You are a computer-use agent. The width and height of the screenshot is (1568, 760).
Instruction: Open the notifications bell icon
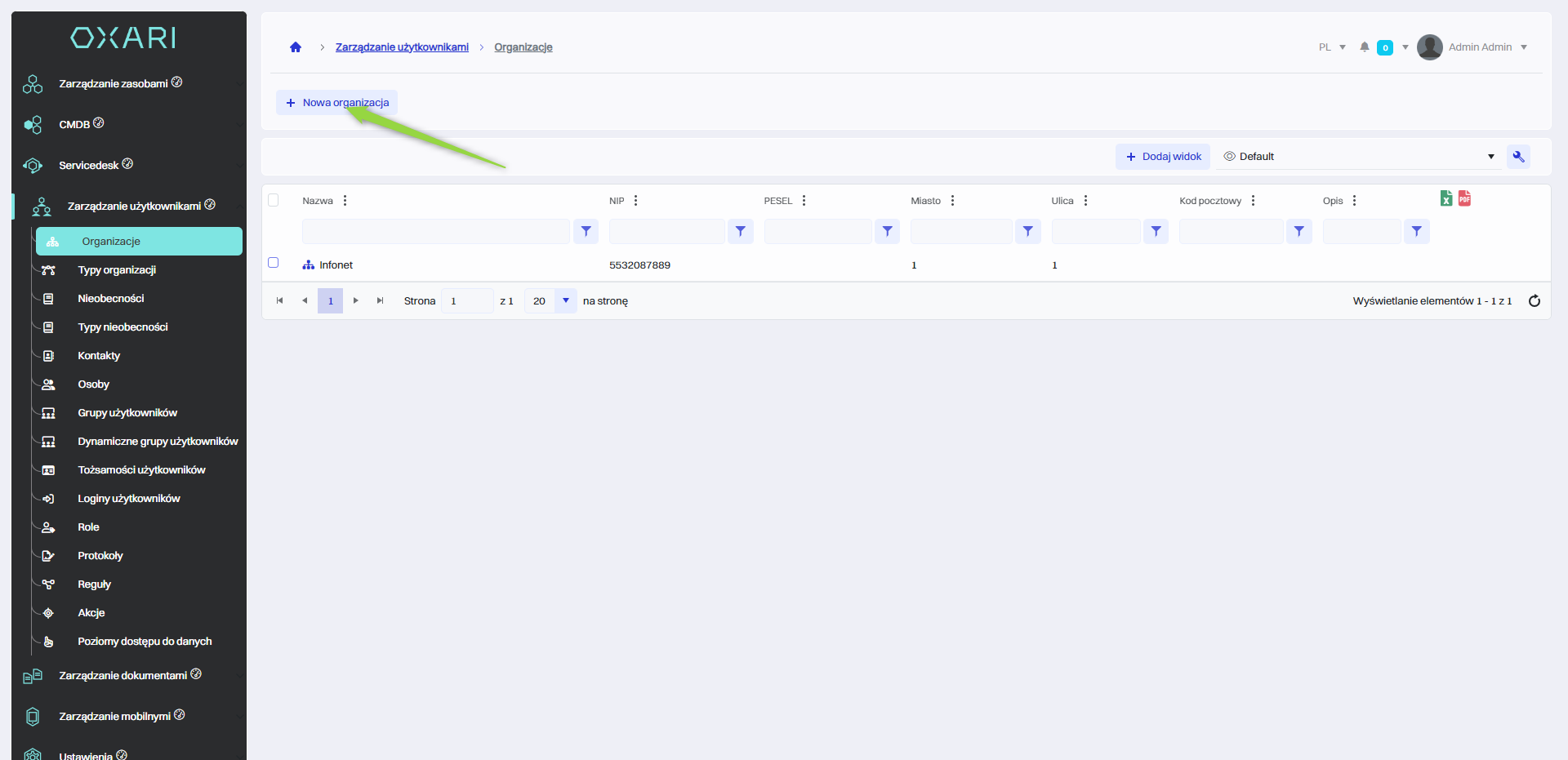[x=1364, y=47]
